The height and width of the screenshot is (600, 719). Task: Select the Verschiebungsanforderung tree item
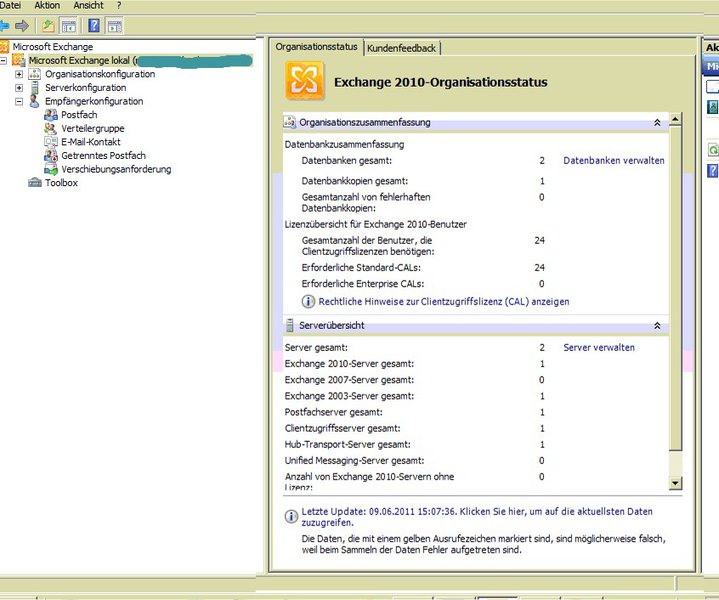click(116, 169)
